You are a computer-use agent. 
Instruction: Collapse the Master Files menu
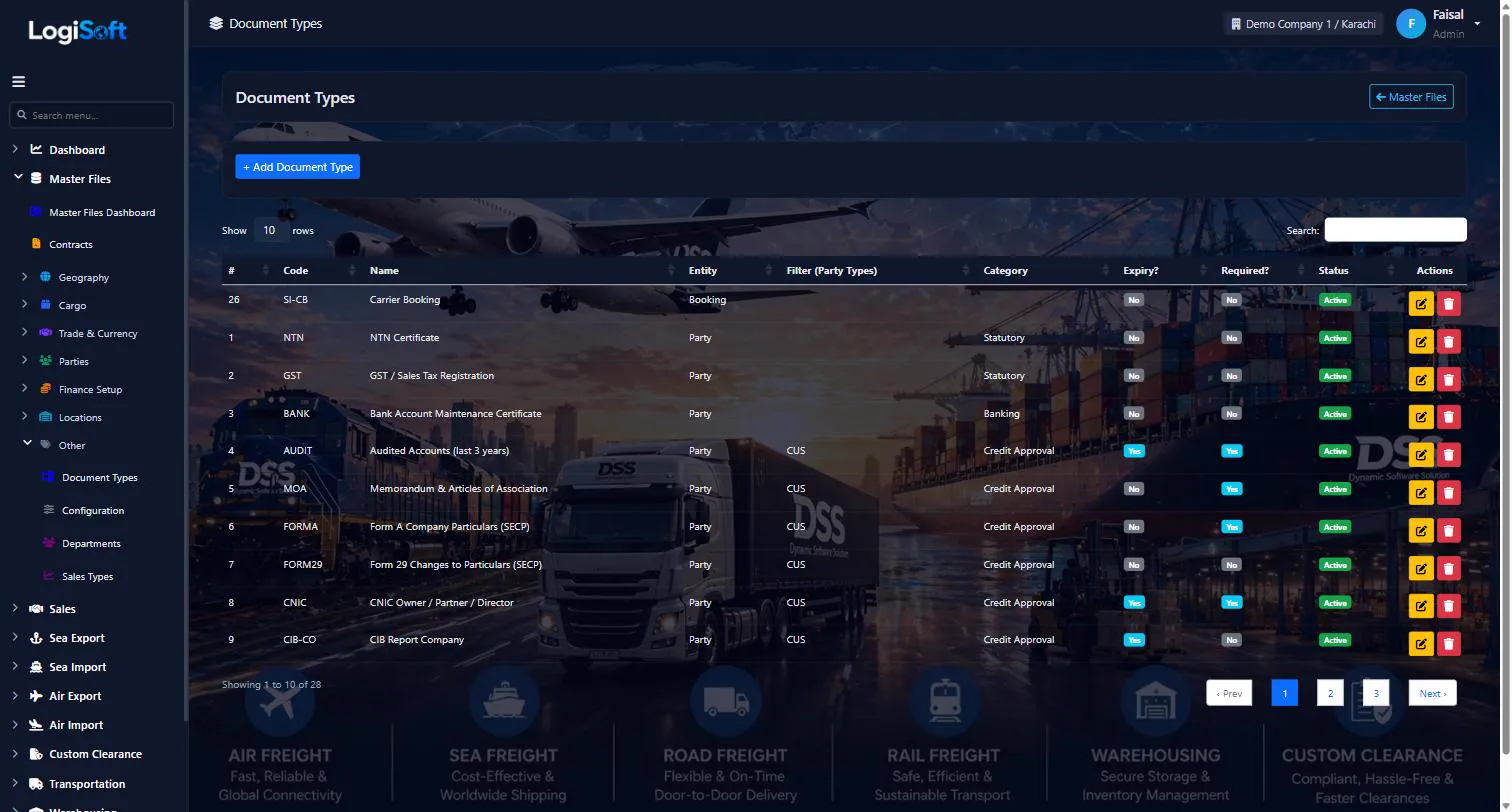17,179
